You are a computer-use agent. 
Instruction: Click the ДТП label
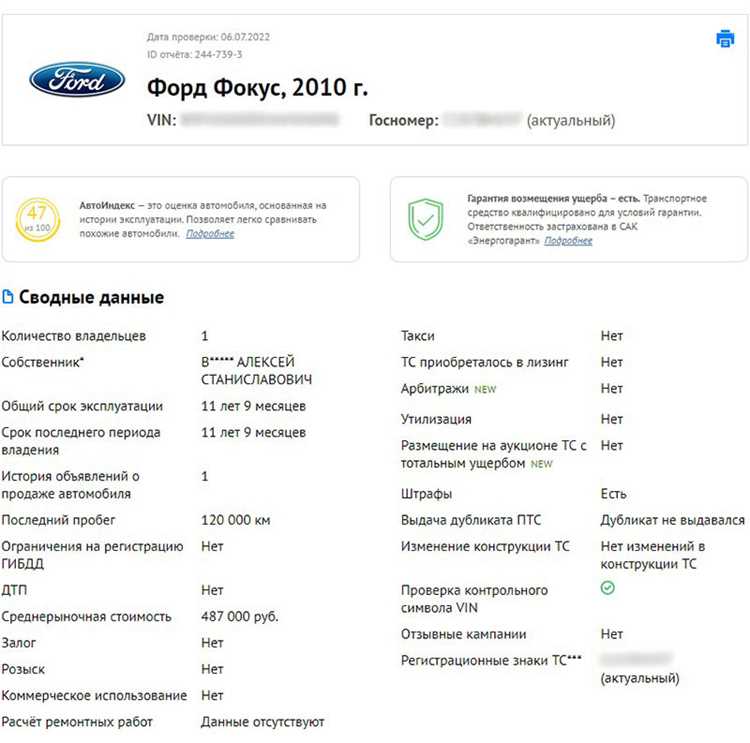[14, 590]
